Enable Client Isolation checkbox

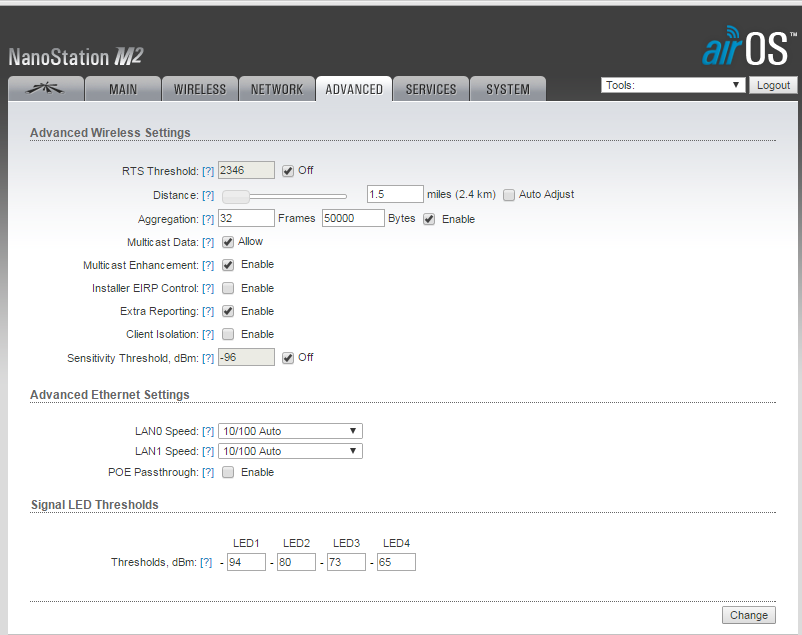click(x=228, y=334)
